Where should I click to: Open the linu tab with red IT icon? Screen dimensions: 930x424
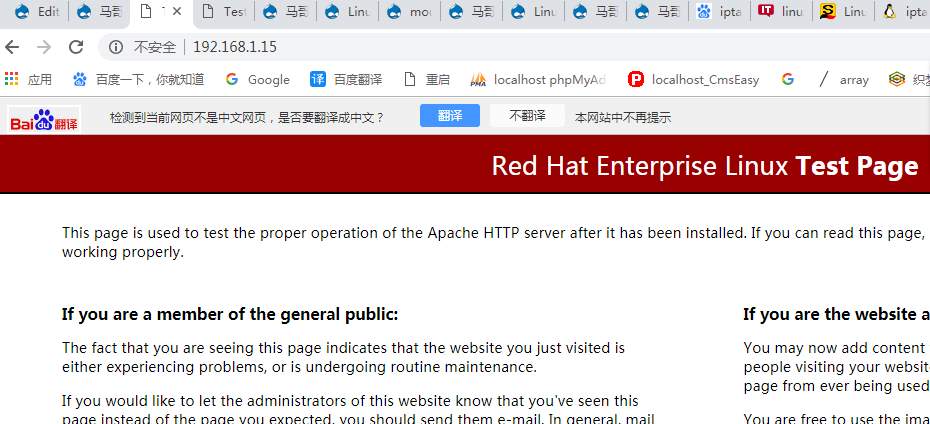coord(781,11)
